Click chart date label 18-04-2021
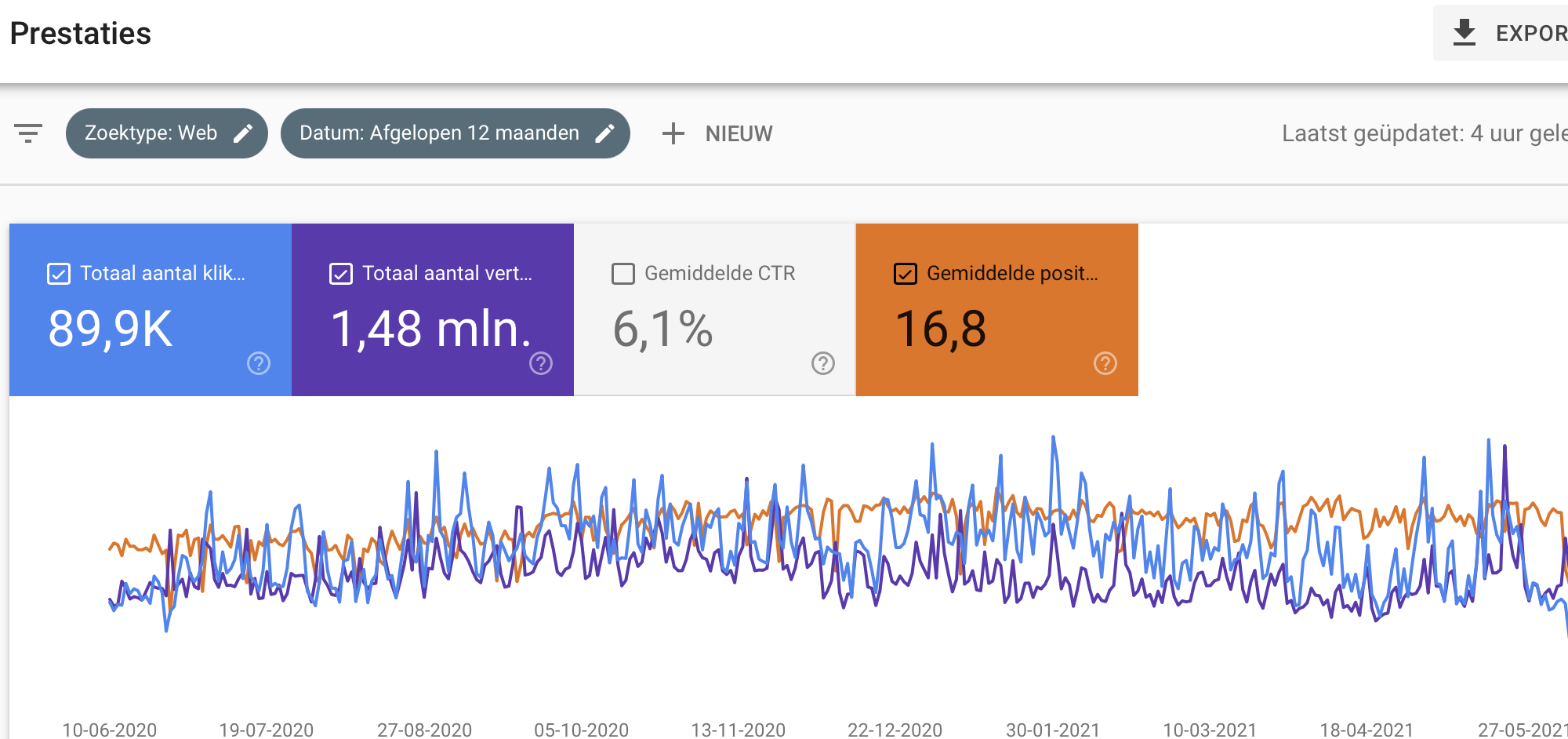Viewport: 1568px width, 739px height. click(x=1367, y=730)
